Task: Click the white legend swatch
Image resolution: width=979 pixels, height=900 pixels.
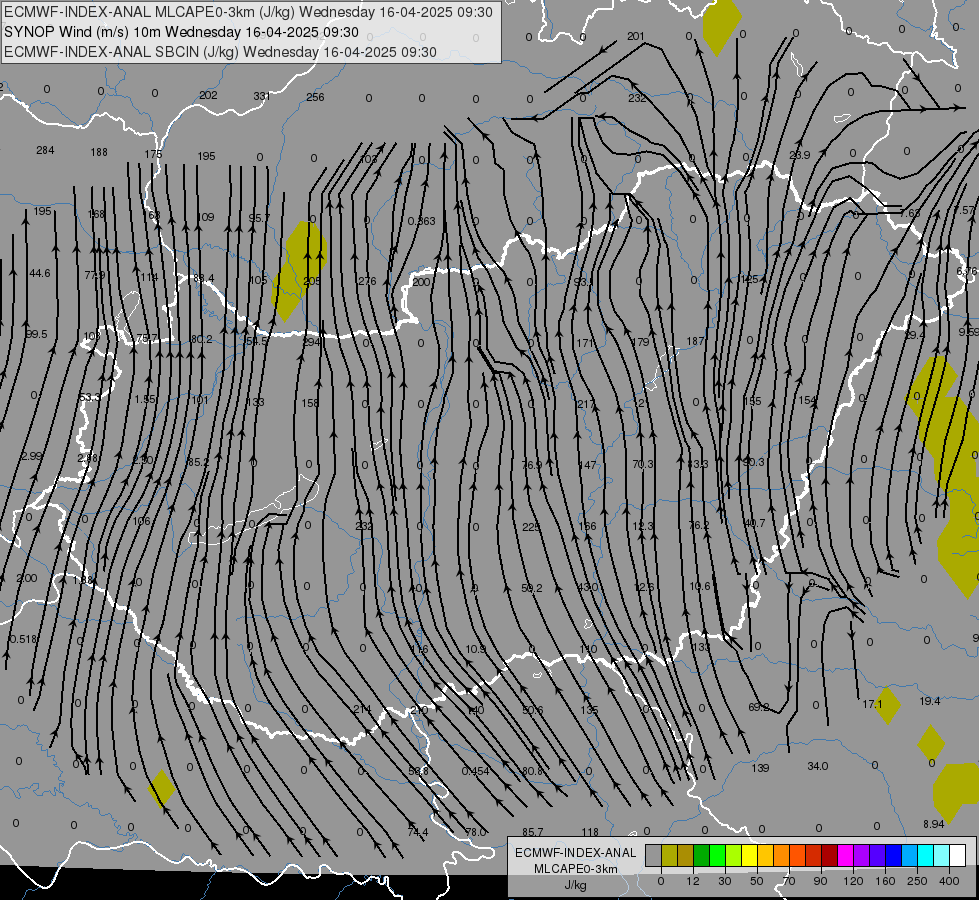Action: (957, 855)
